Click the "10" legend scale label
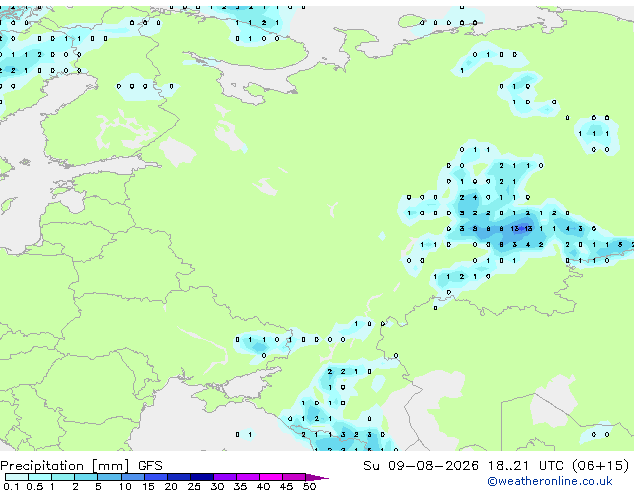Image resolution: width=634 pixels, height=490 pixels. point(125,486)
